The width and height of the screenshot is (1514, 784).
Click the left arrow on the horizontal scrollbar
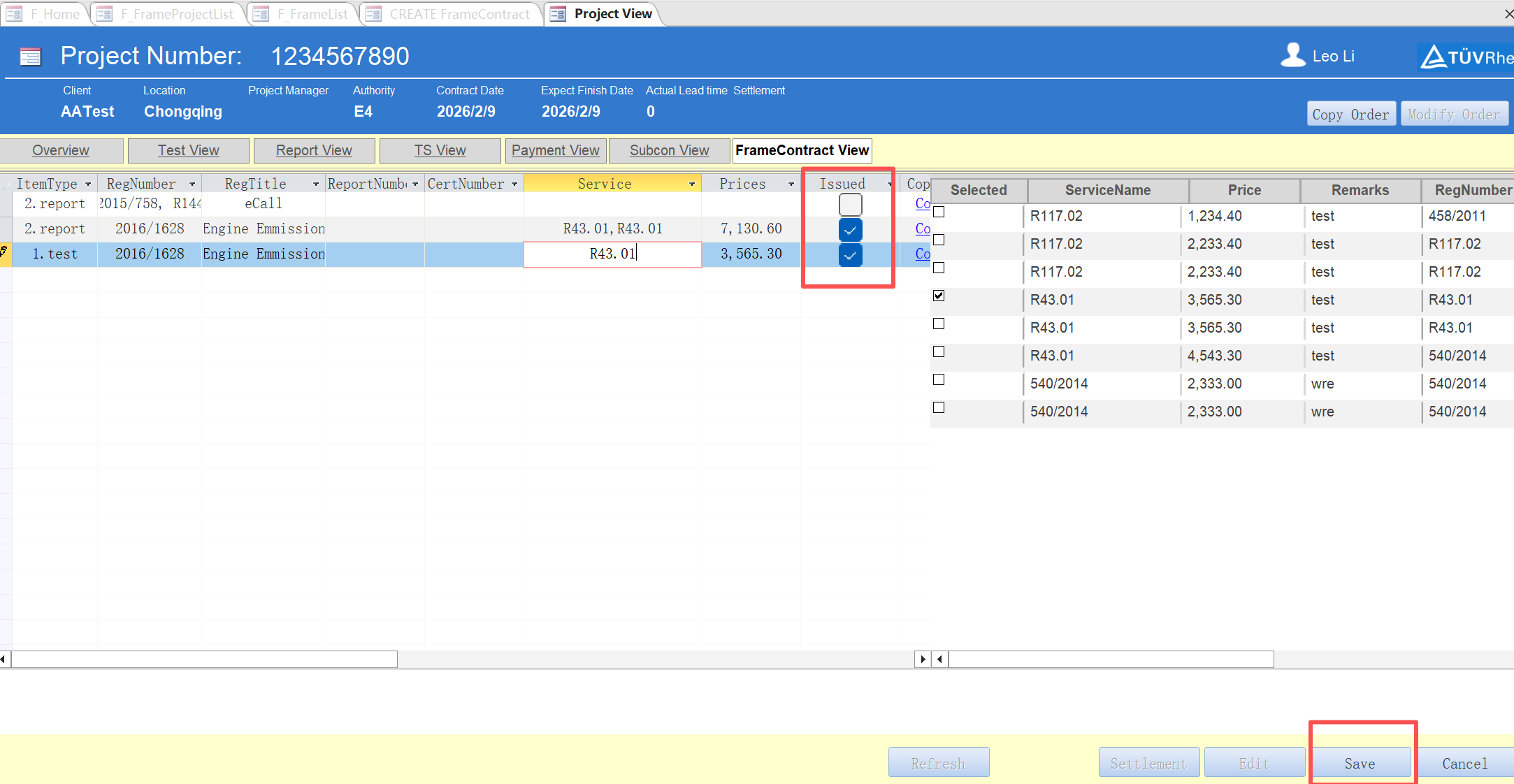(4, 659)
